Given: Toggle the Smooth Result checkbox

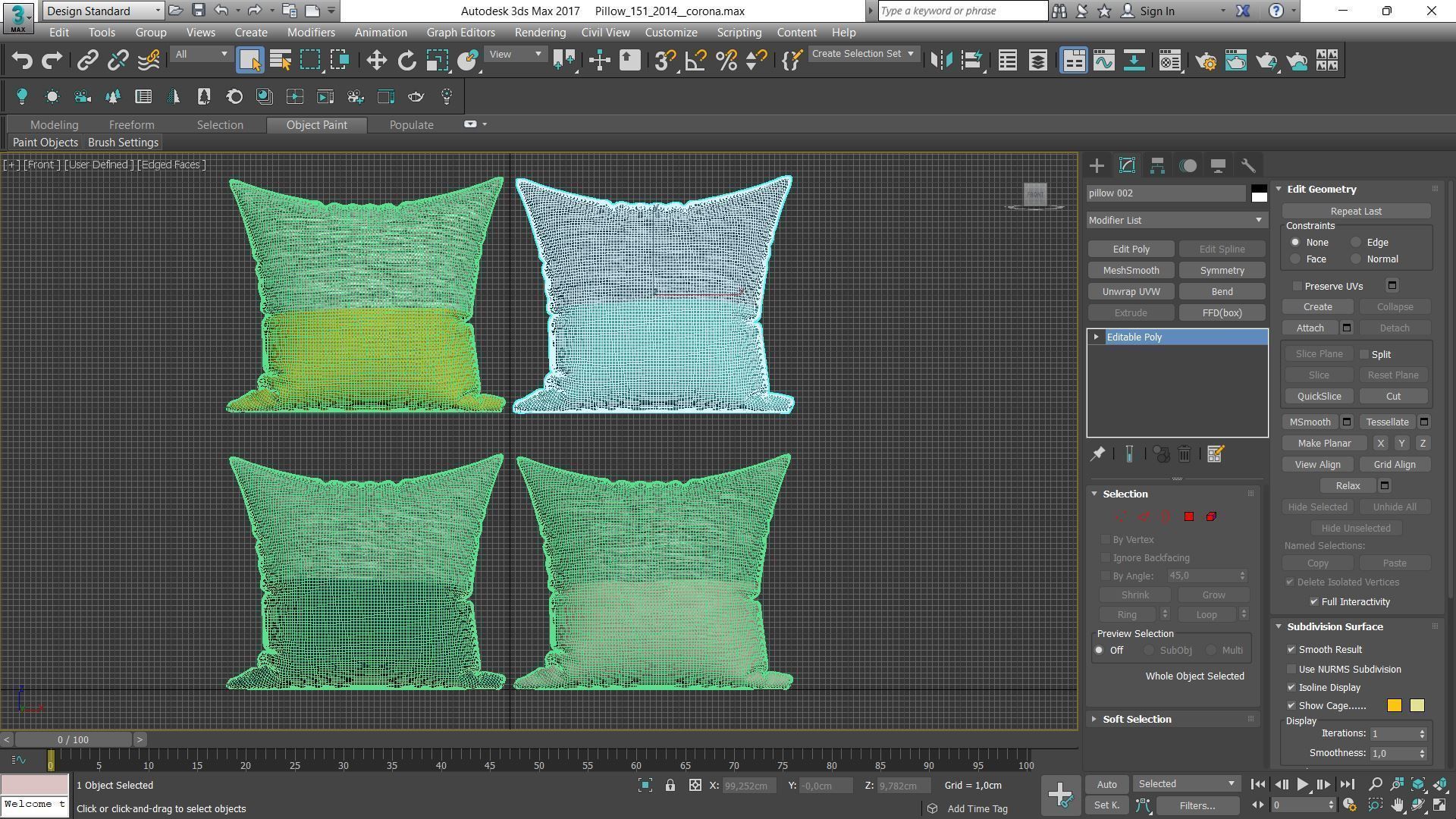Looking at the screenshot, I should [1291, 650].
